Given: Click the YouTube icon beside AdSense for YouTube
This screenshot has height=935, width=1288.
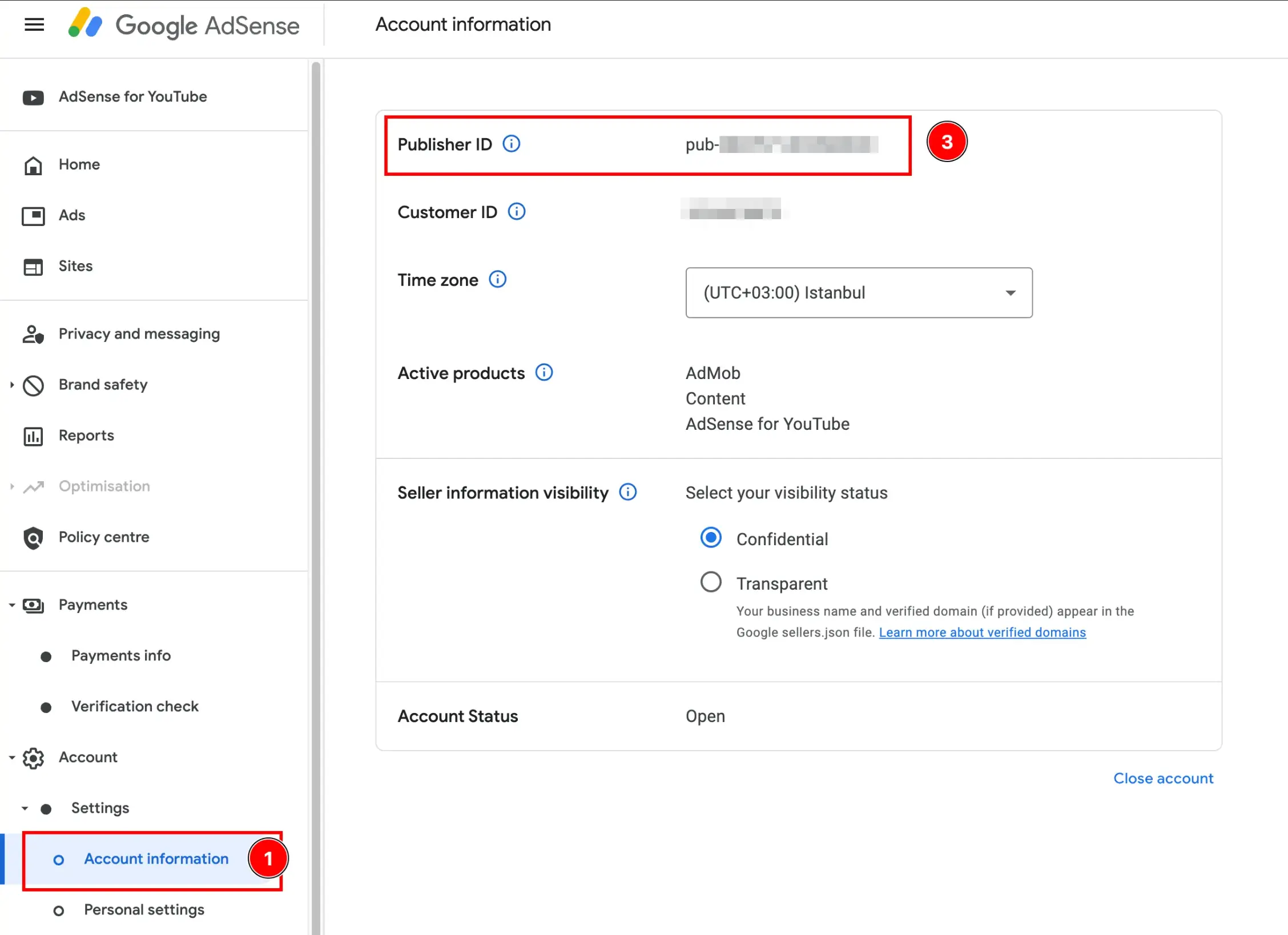Looking at the screenshot, I should point(33,98).
